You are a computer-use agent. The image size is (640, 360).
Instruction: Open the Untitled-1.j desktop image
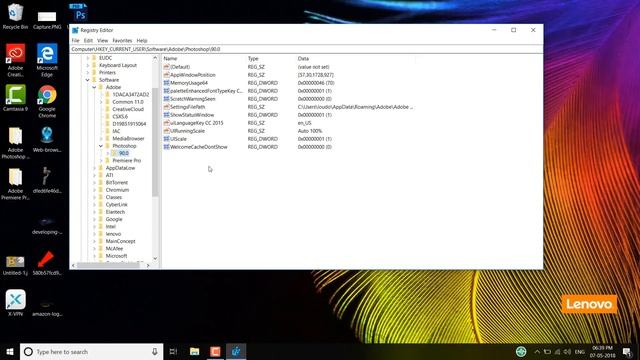tap(16, 264)
